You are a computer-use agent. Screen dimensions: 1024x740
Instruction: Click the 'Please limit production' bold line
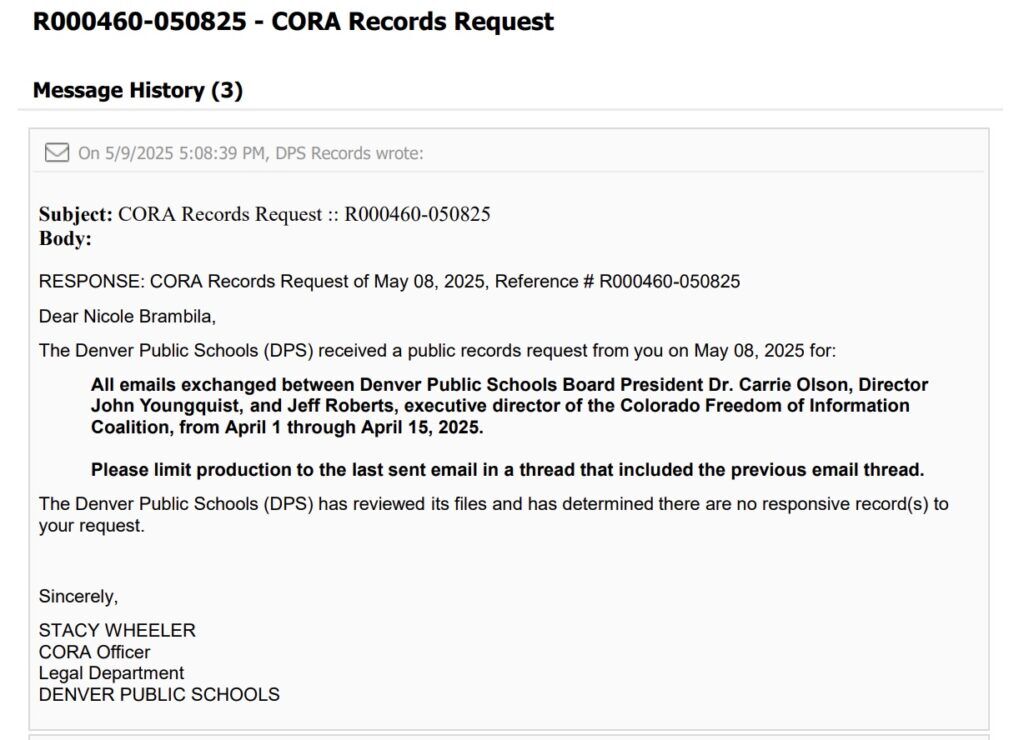click(x=507, y=470)
